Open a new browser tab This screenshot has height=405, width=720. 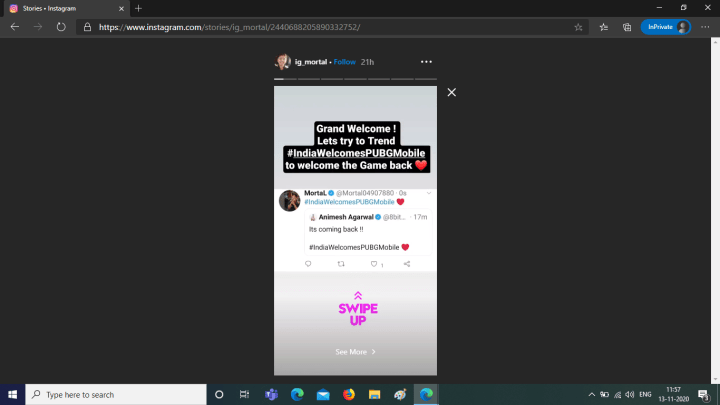coord(138,8)
